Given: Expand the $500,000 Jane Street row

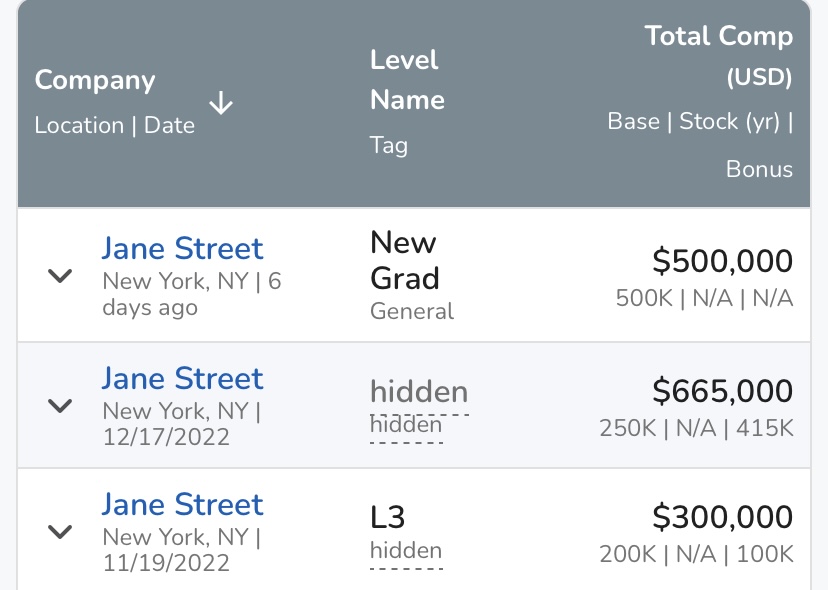Looking at the screenshot, I should click(61, 276).
